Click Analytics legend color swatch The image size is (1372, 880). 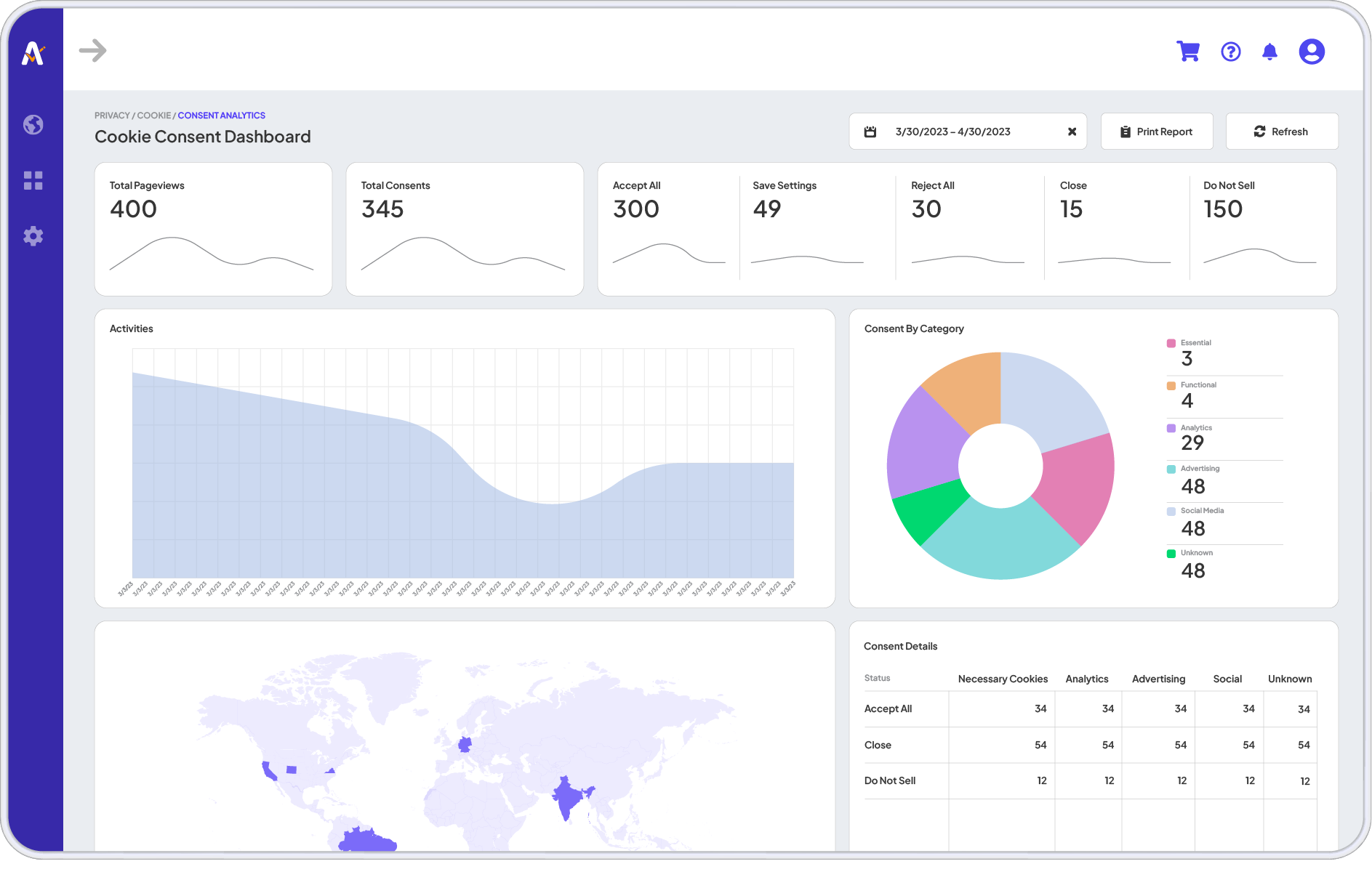(1171, 428)
